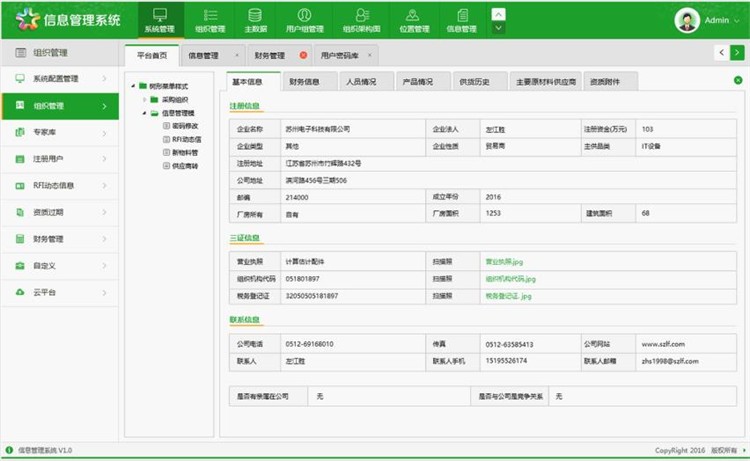This screenshot has height=461, width=750.
Task: Click the 资质过期 document icon
Action: point(20,212)
